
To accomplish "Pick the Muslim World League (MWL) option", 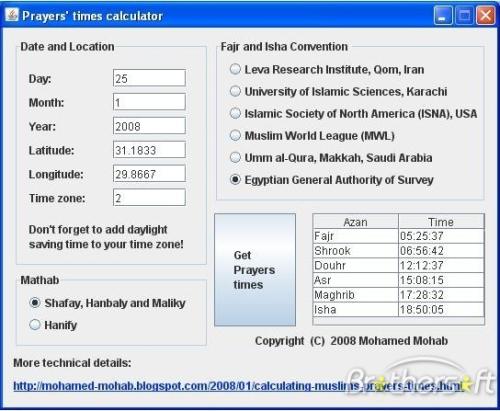I will click(x=312, y=136).
